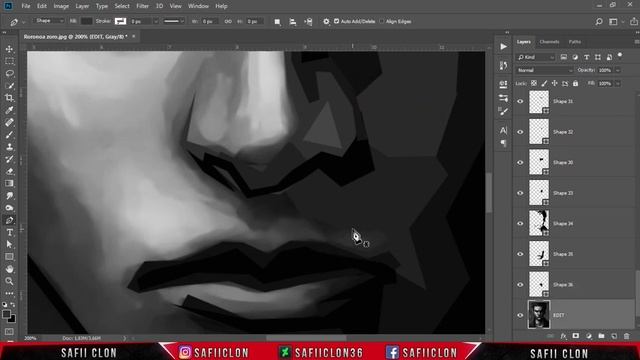640x360 pixels.
Task: Hide the Shape 34 layer
Action: 520,224
